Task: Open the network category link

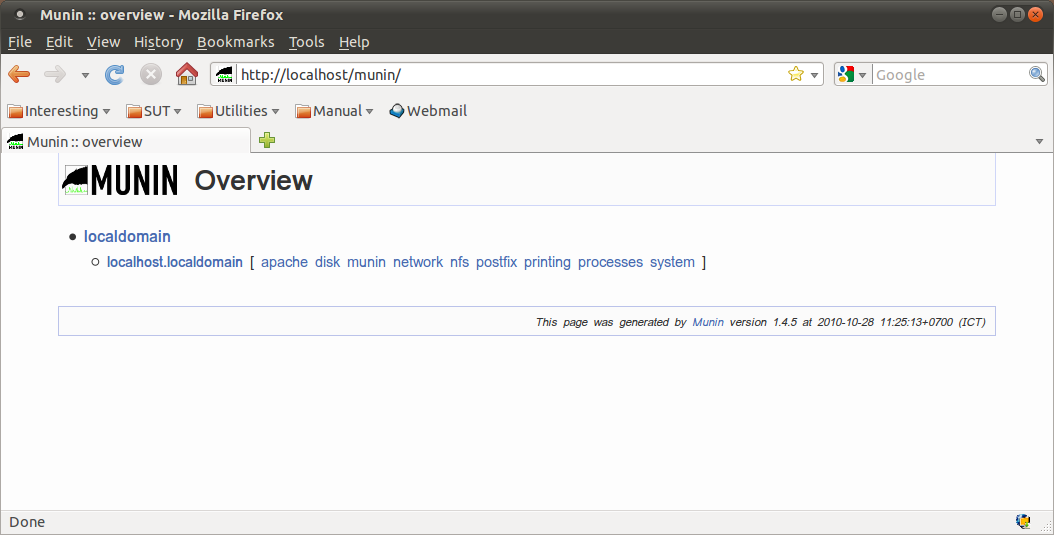Action: coord(418,262)
